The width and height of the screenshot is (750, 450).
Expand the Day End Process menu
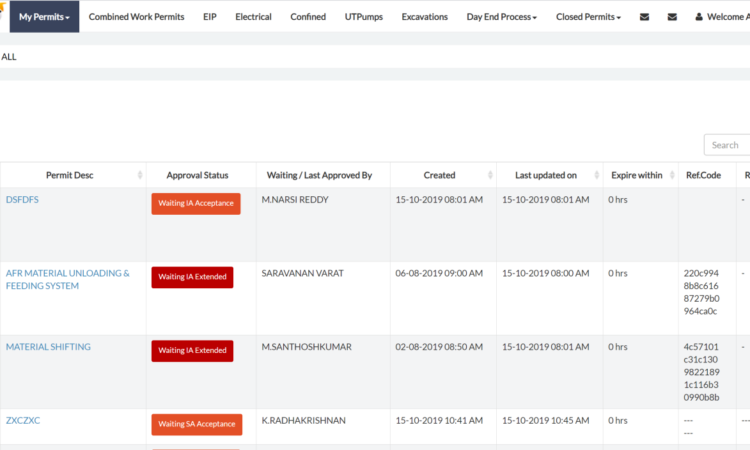(x=501, y=17)
